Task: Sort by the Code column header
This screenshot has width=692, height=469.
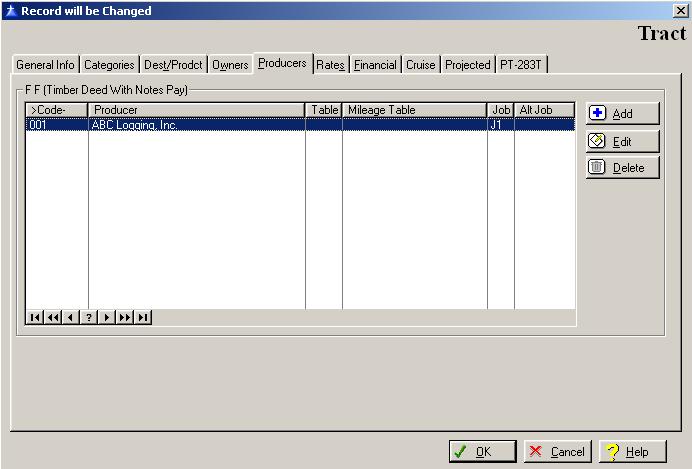Action: [56, 110]
